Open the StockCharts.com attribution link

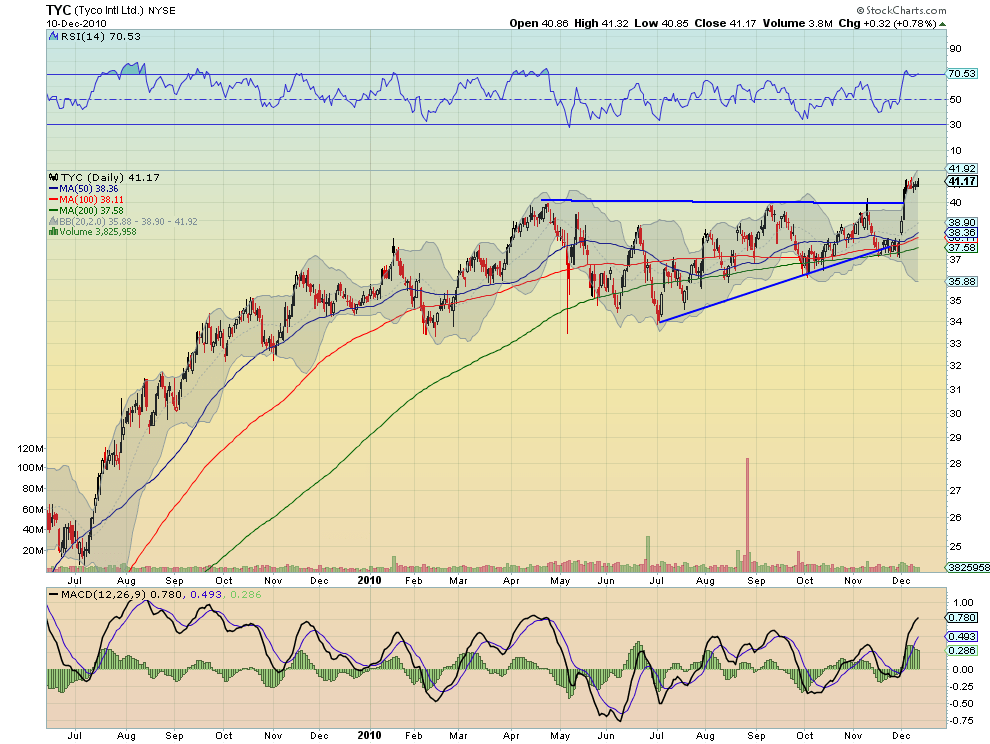click(x=902, y=10)
